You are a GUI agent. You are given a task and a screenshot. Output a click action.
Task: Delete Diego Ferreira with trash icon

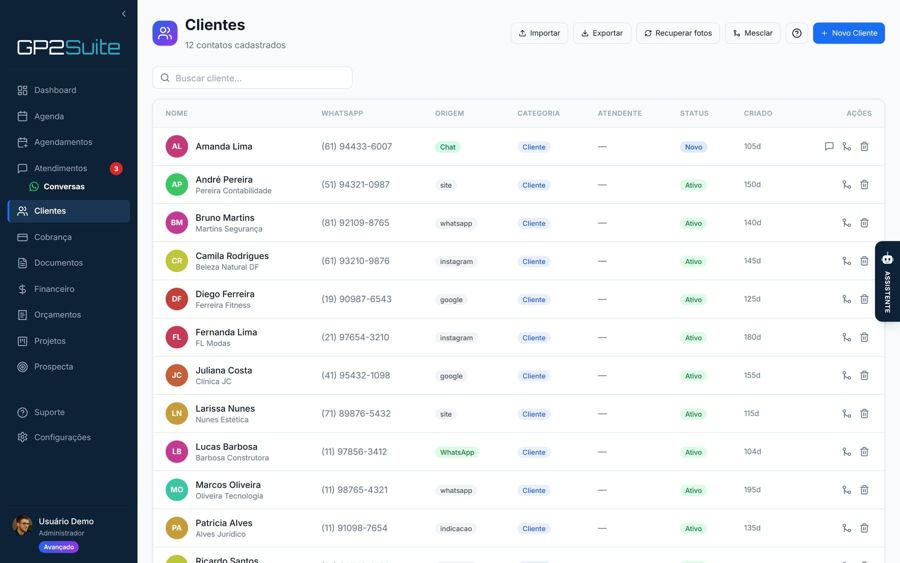pos(864,299)
